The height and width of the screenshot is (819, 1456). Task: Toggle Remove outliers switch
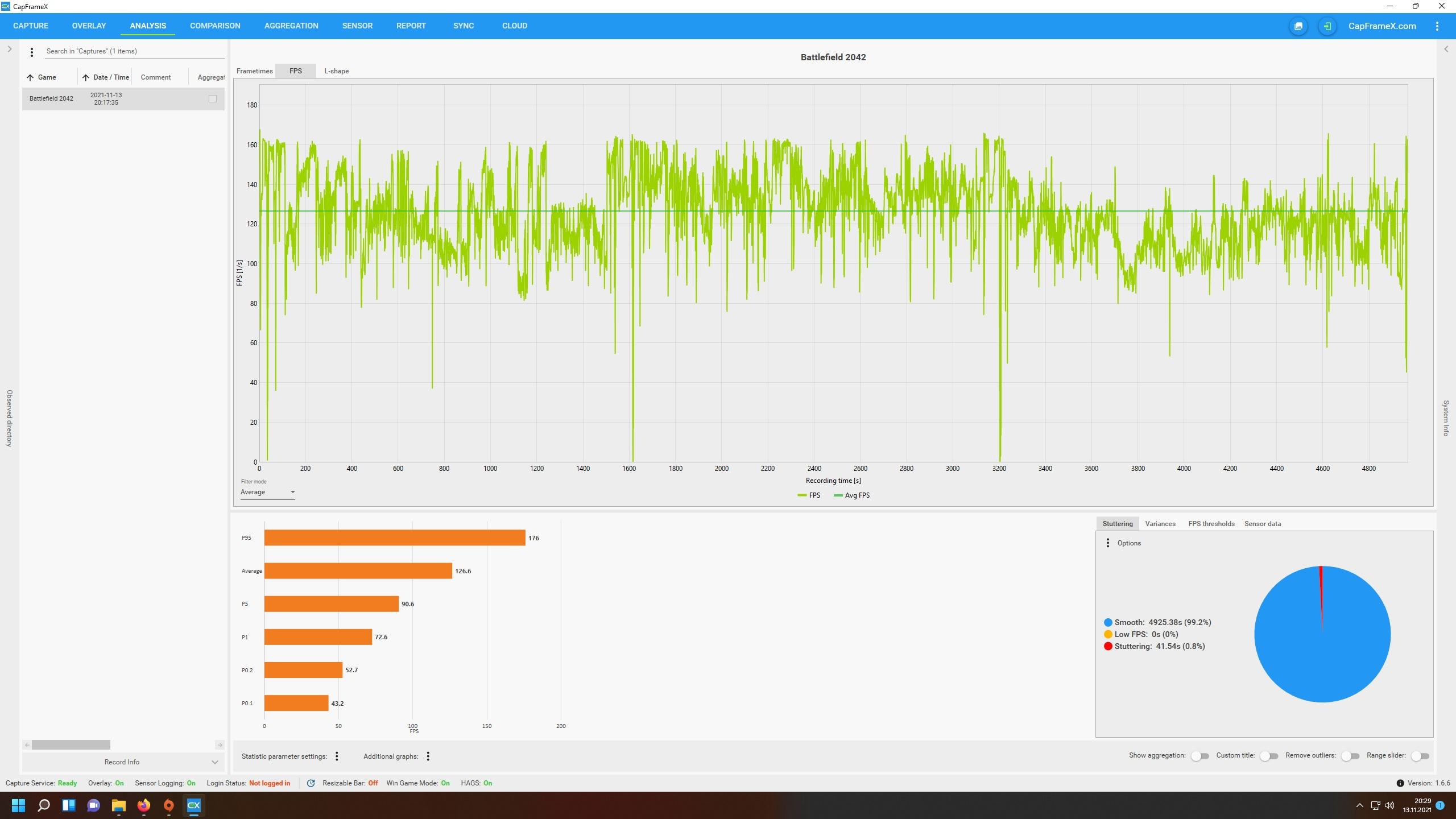(1350, 756)
